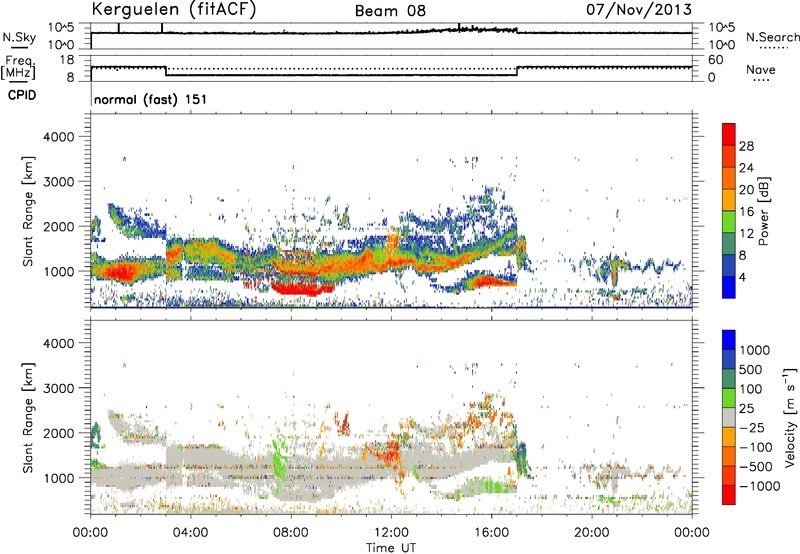Click the 'Velocity [m s-1]' color bar title

click(x=790, y=417)
